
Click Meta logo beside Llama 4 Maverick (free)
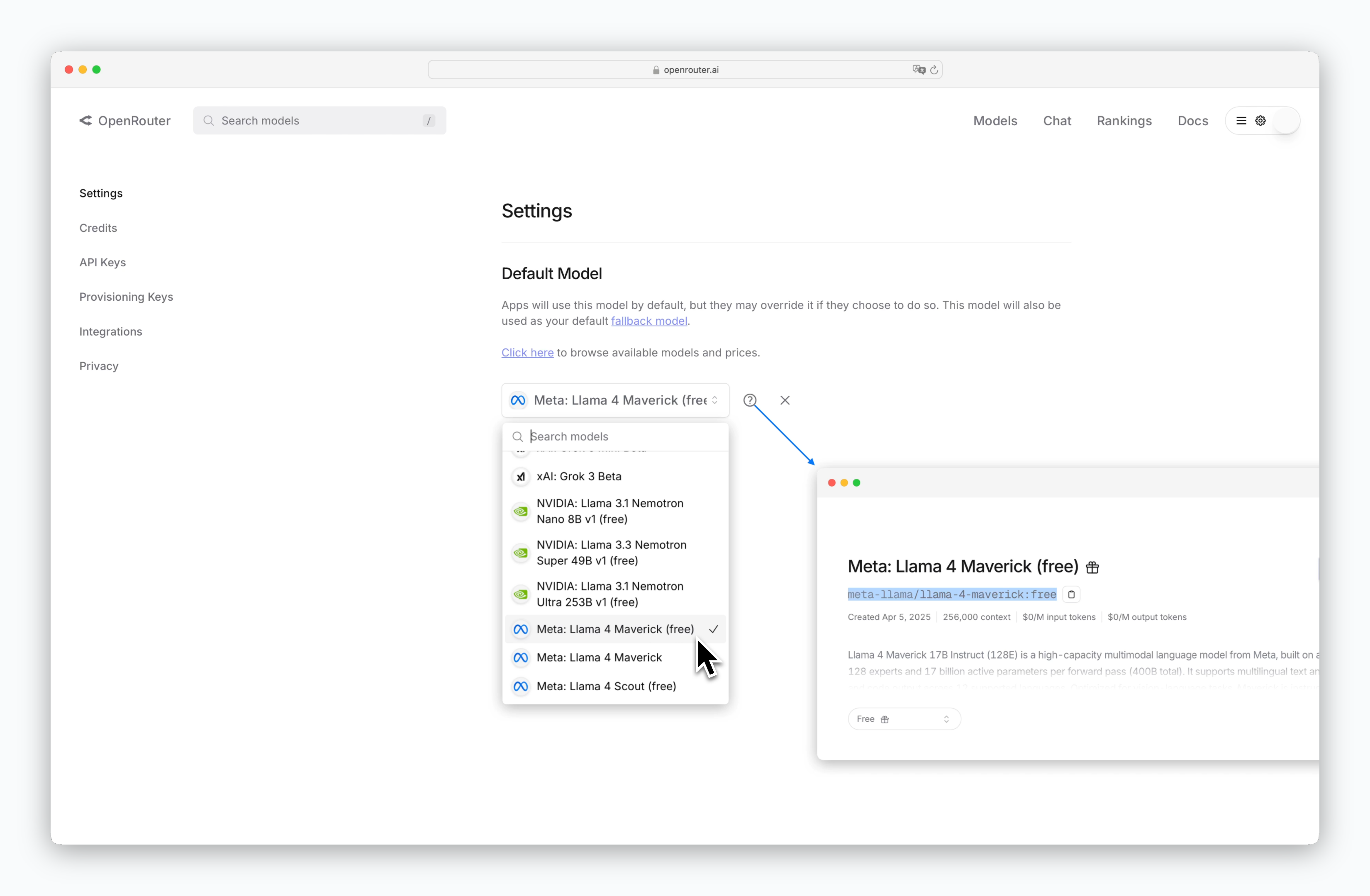pyautogui.click(x=520, y=629)
